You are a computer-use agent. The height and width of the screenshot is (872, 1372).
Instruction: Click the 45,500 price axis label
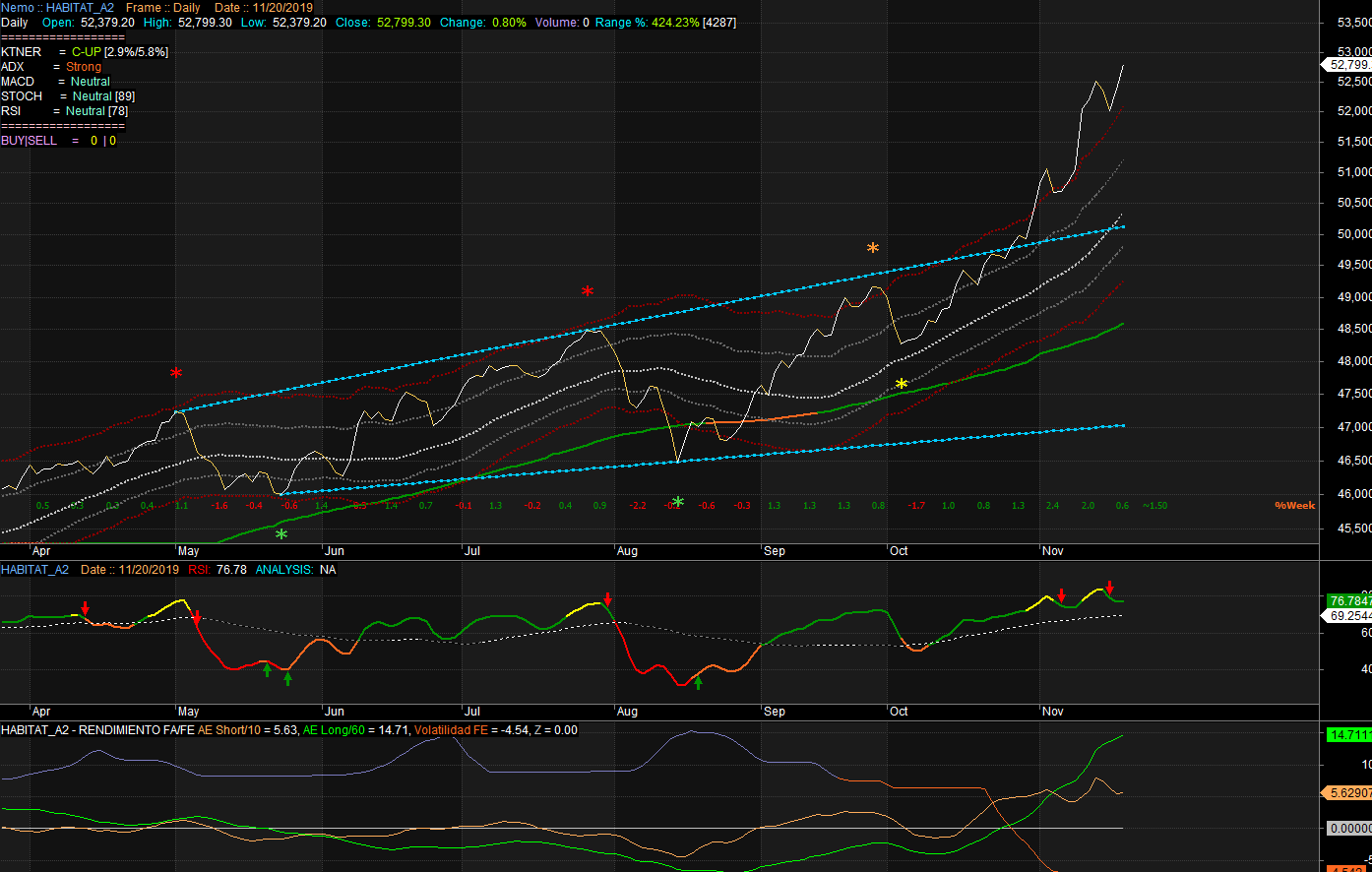(1353, 529)
